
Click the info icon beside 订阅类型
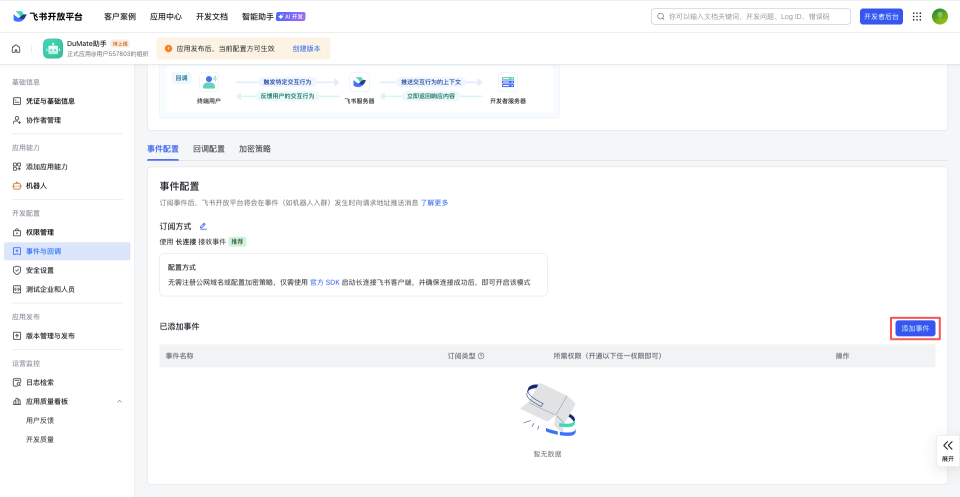(x=481, y=356)
